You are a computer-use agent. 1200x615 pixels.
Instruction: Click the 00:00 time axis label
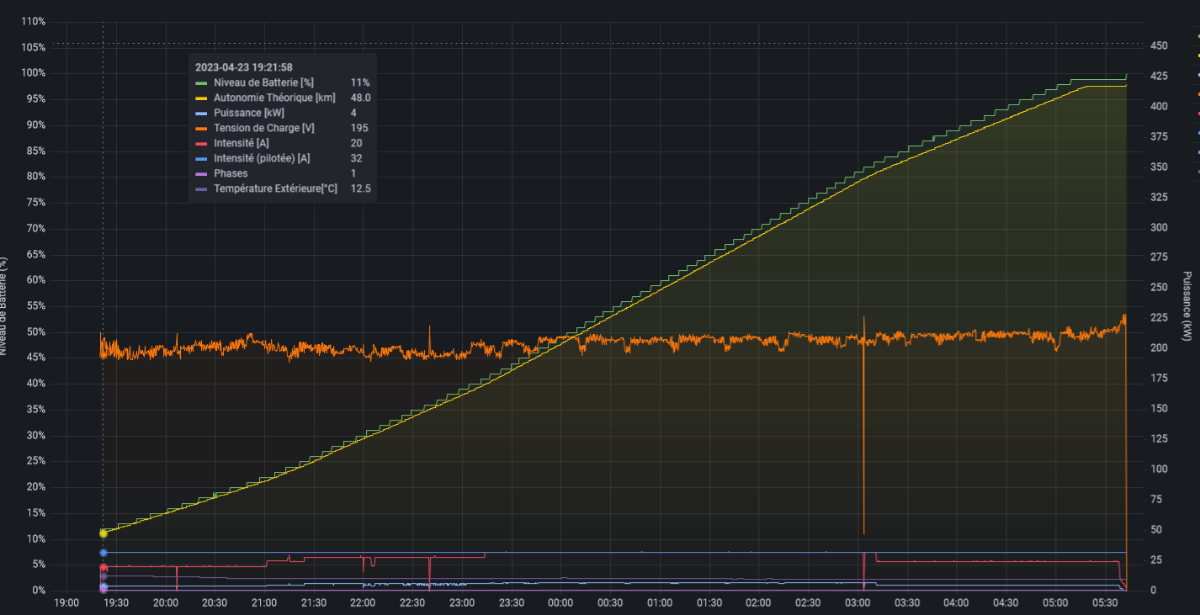coord(560,603)
